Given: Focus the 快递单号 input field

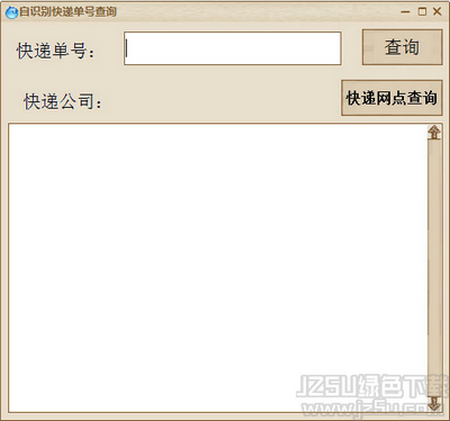Looking at the screenshot, I should [x=233, y=48].
